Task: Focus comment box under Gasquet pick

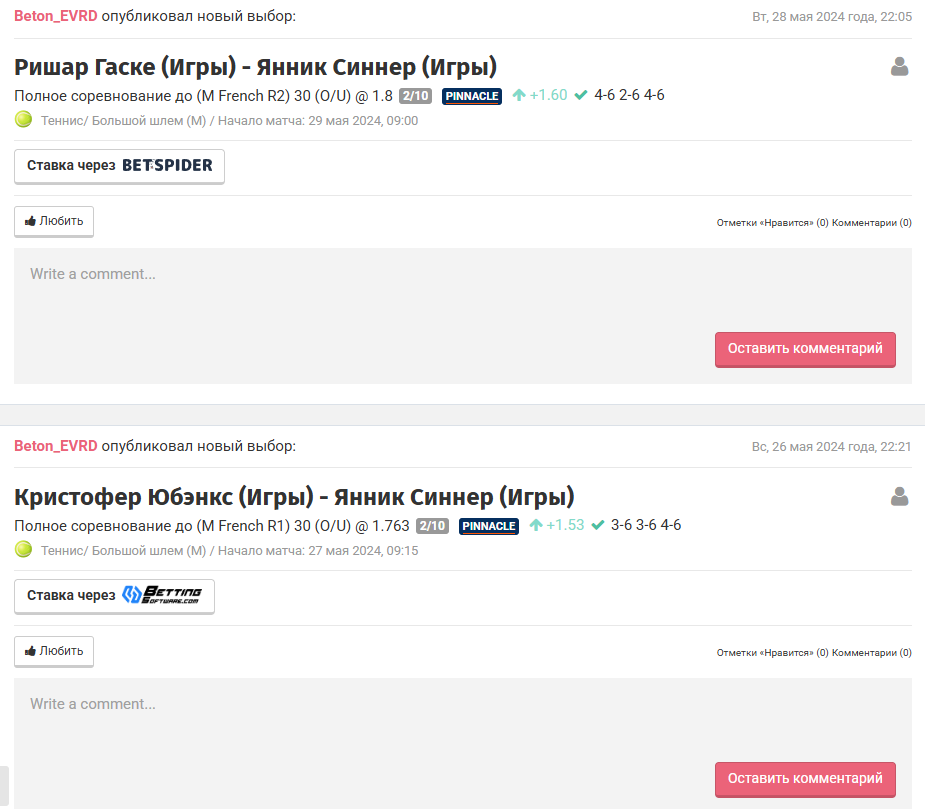Action: click(462, 289)
